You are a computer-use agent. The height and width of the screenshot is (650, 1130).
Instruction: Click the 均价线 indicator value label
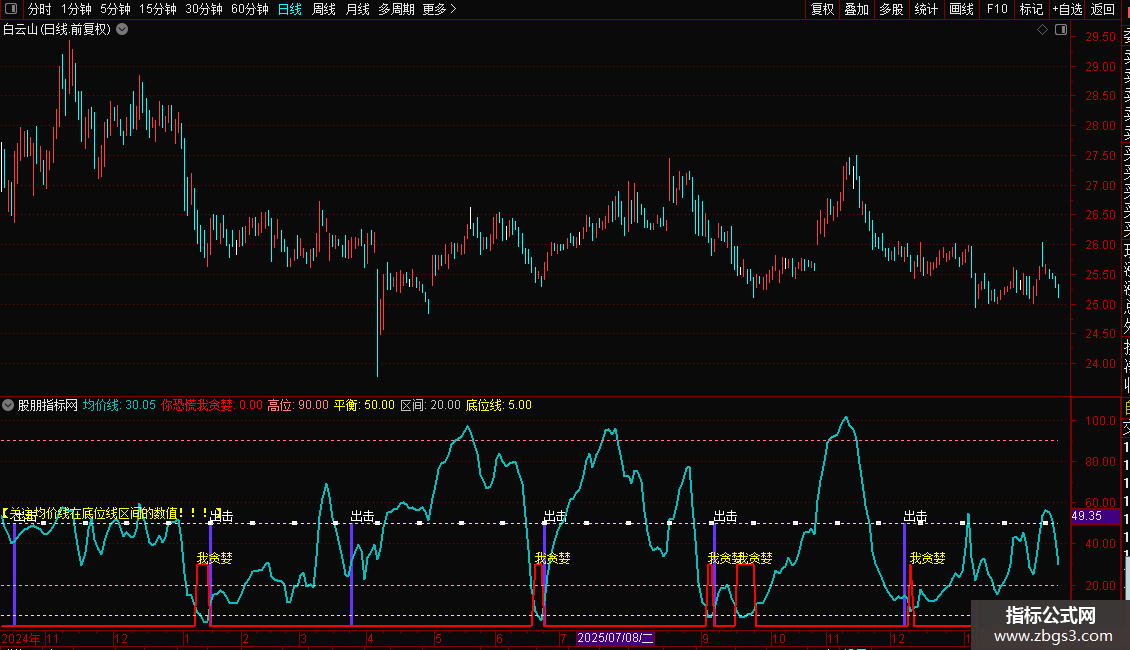[119, 405]
